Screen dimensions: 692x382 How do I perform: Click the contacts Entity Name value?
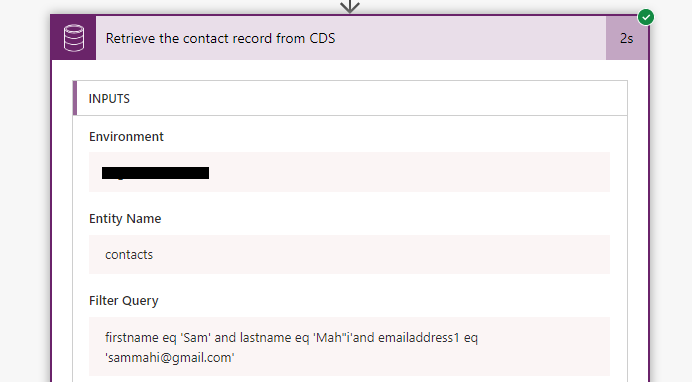(x=129, y=255)
